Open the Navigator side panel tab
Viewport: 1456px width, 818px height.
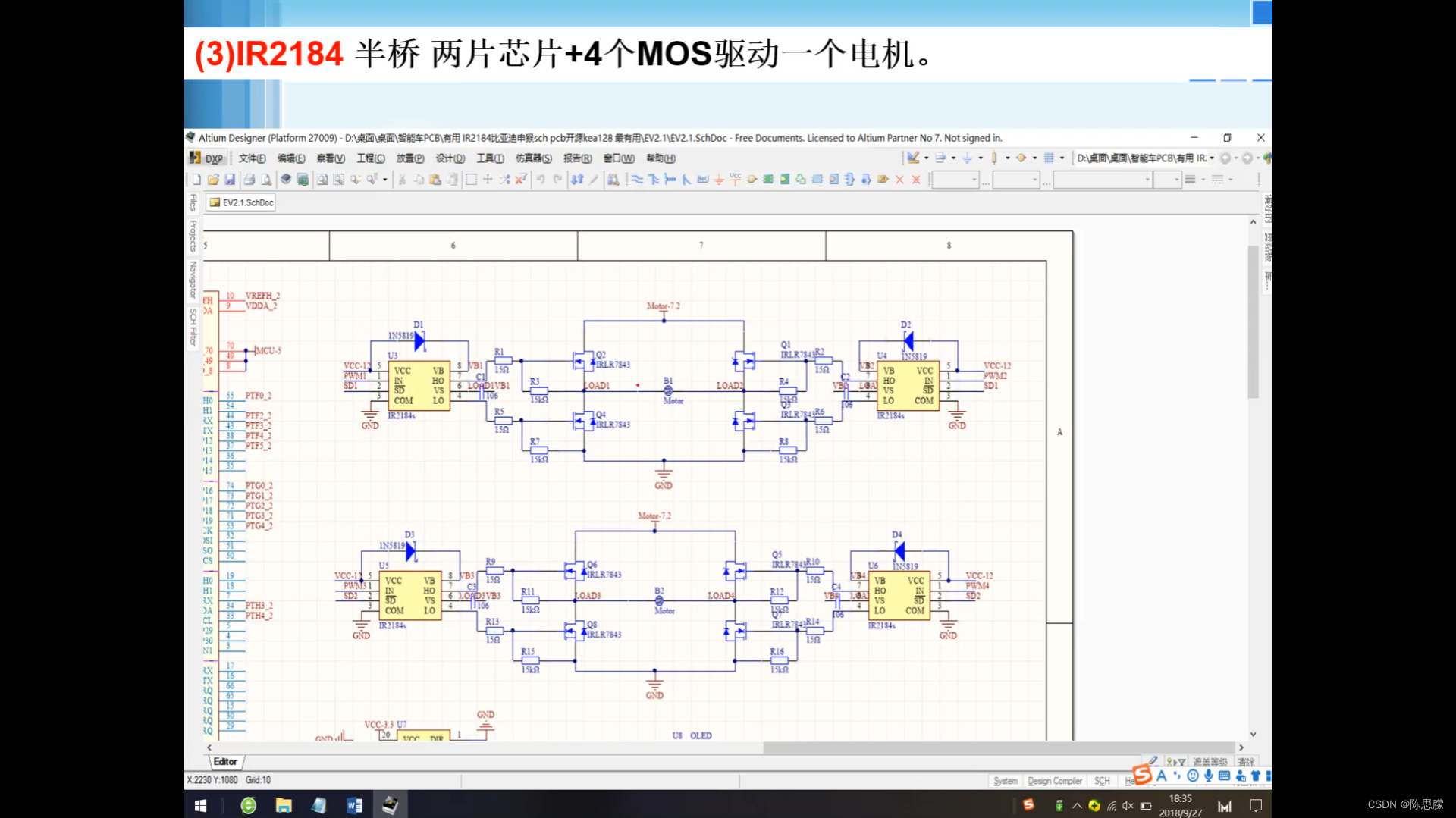tap(193, 280)
